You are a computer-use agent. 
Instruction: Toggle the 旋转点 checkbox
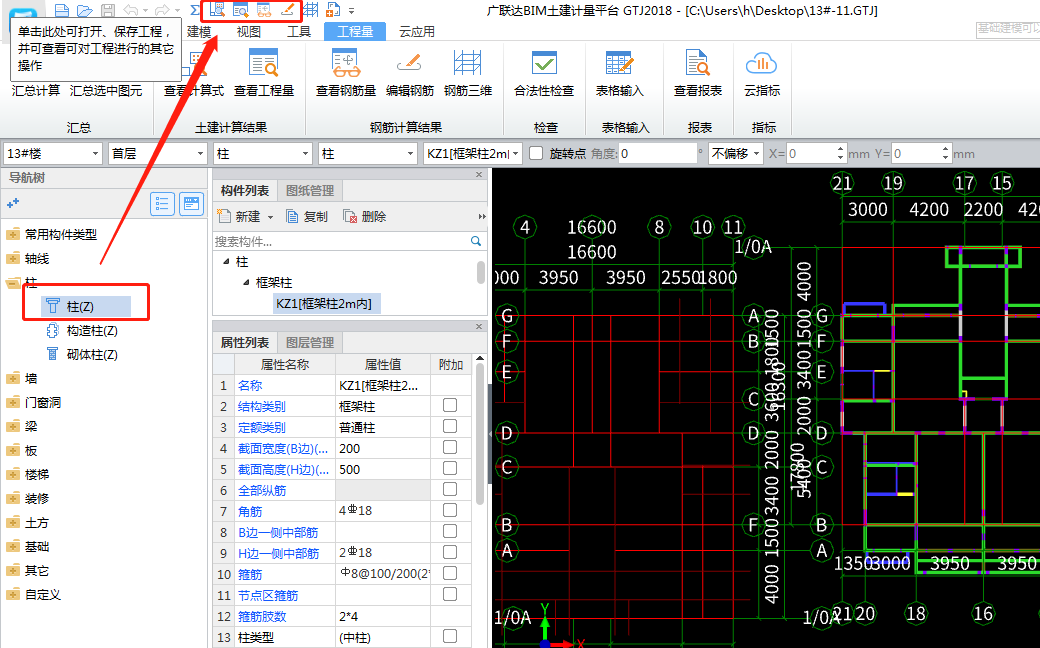536,154
